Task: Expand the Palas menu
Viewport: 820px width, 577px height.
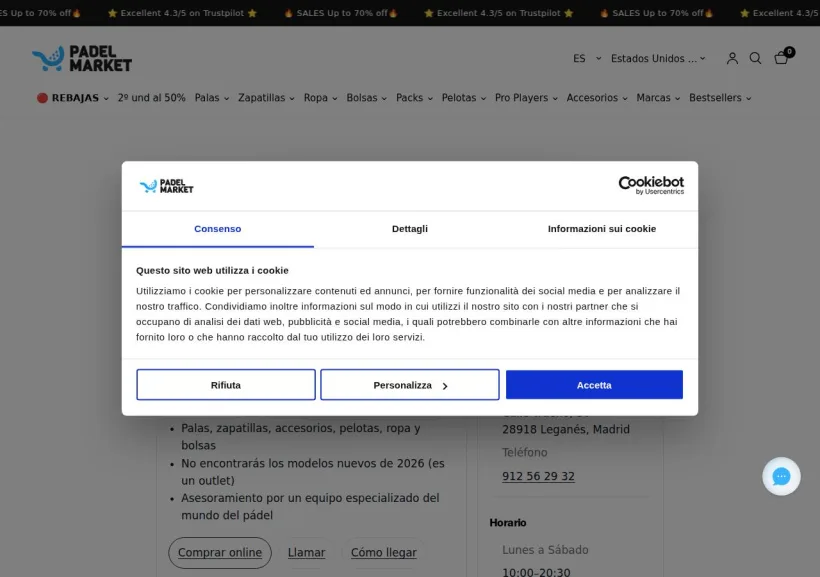Action: click(x=212, y=98)
